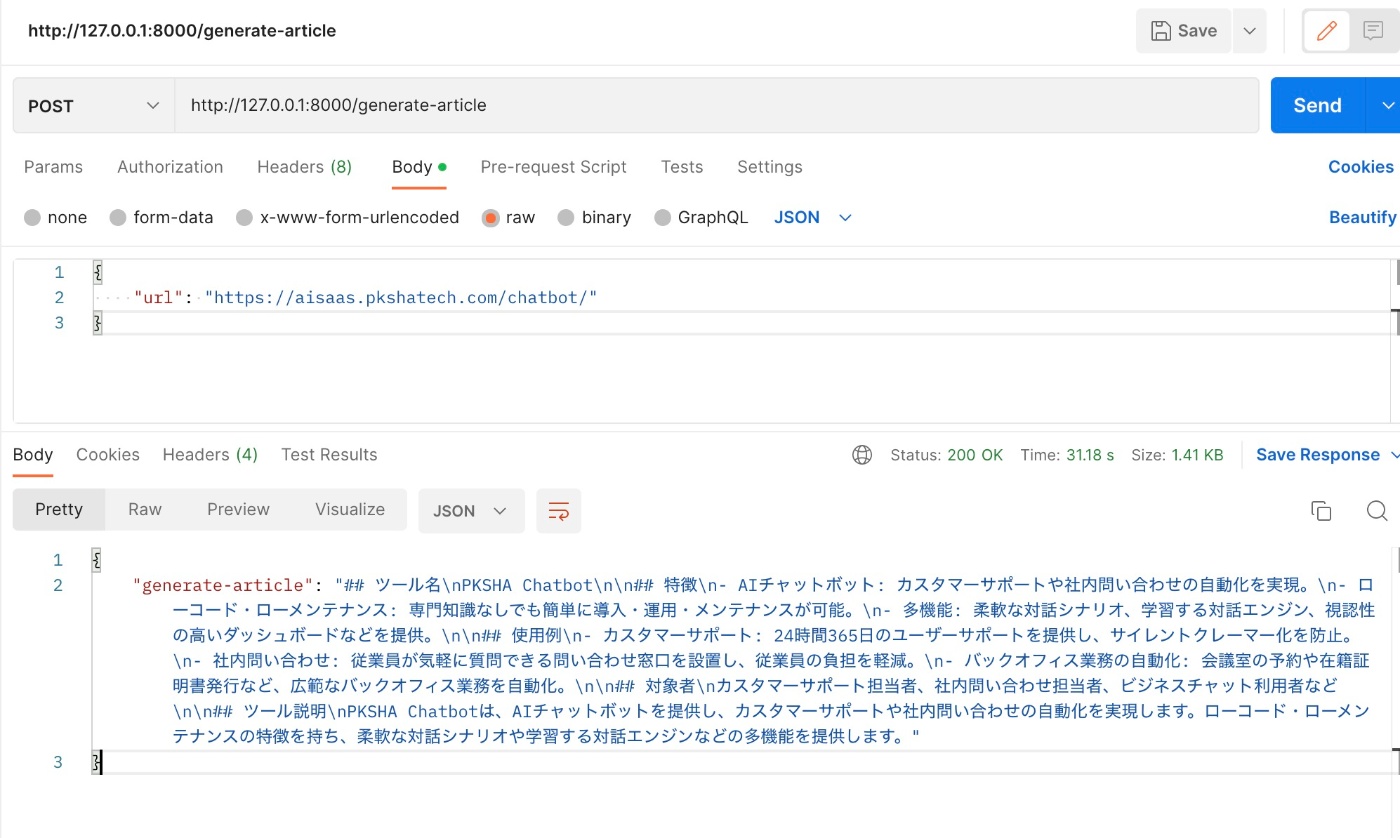1400x838 pixels.
Task: Open the comments icon
Action: coord(1373,31)
